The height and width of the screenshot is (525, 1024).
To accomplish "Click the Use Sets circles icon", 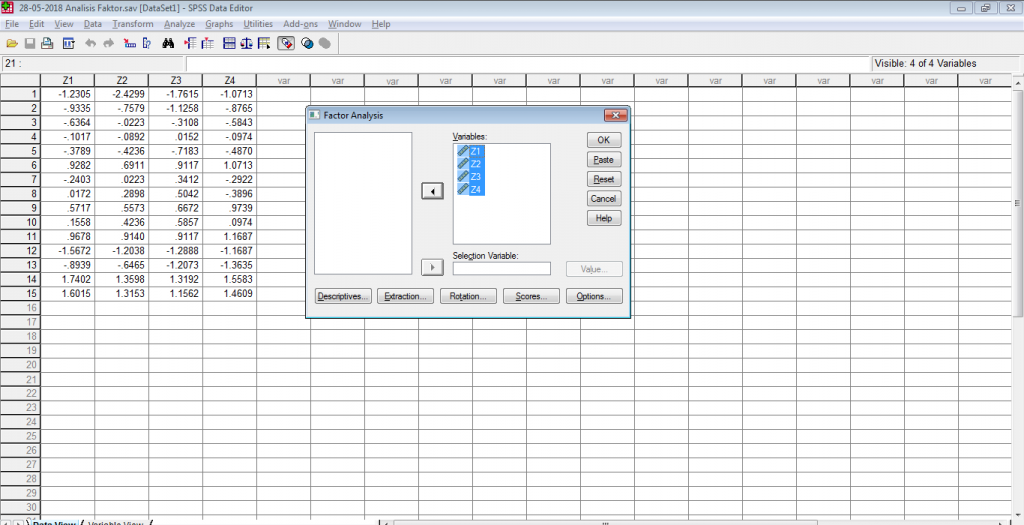I will (307, 44).
